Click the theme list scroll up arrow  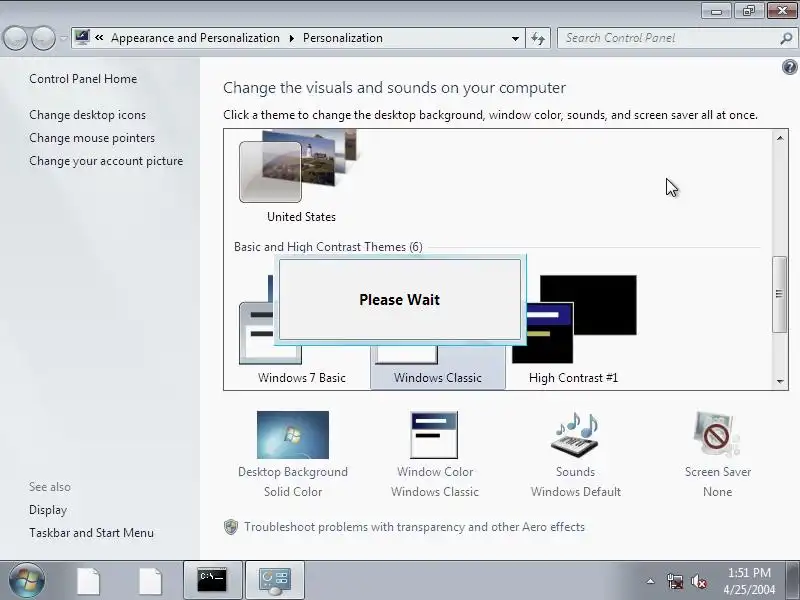780,138
